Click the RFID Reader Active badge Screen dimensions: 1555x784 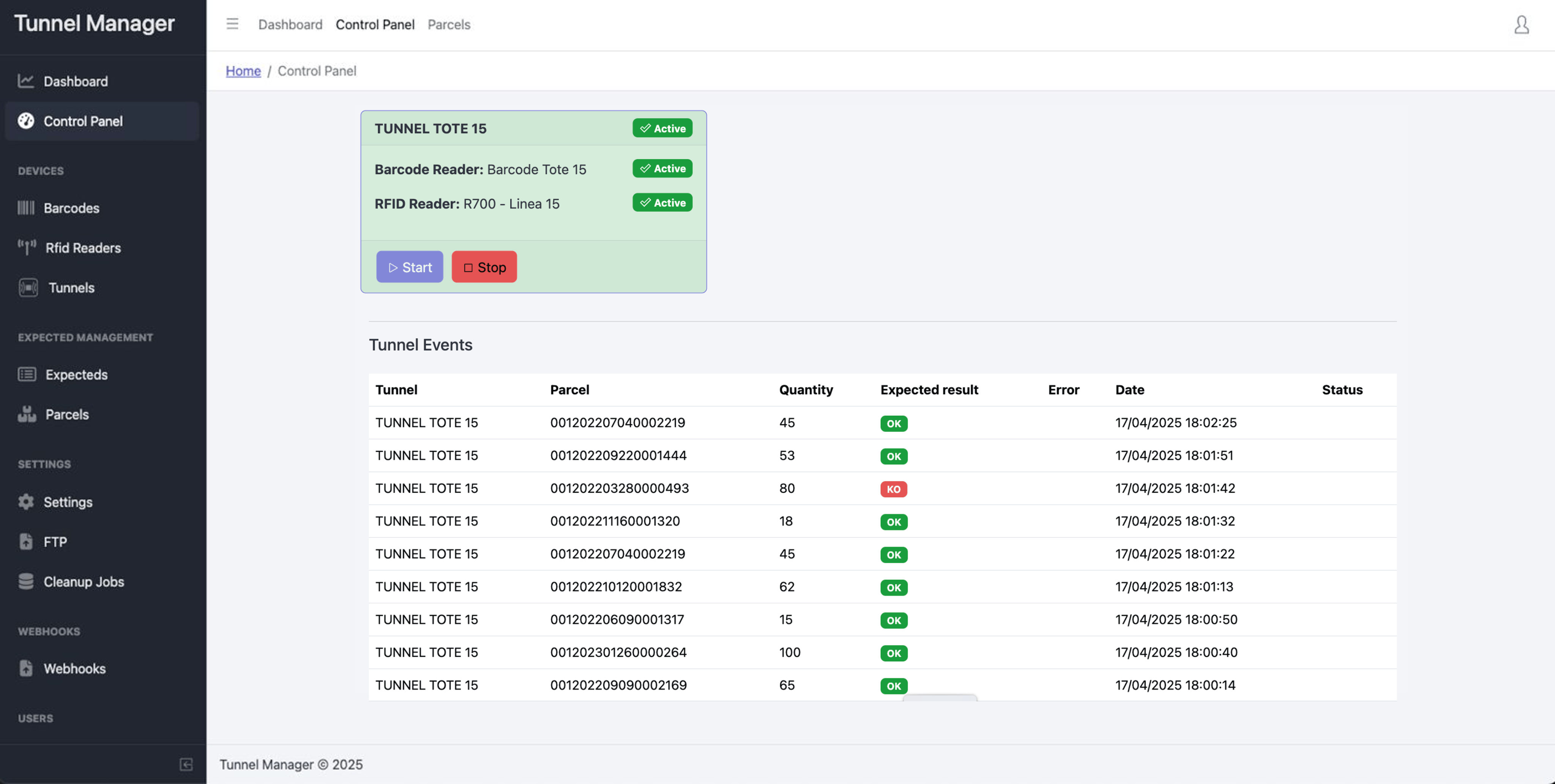tap(662, 203)
